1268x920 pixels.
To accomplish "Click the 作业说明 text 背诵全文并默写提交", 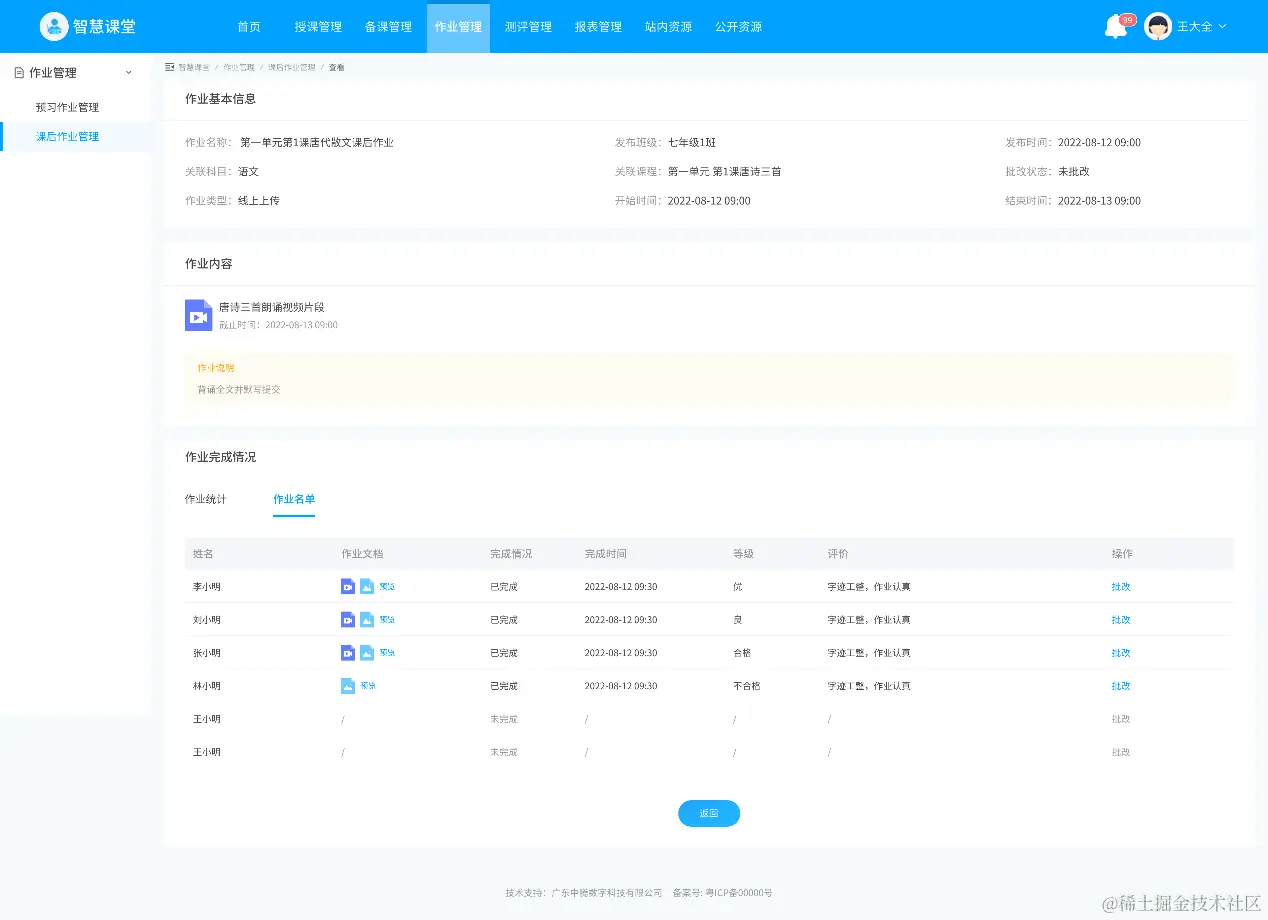I will pyautogui.click(x=239, y=389).
